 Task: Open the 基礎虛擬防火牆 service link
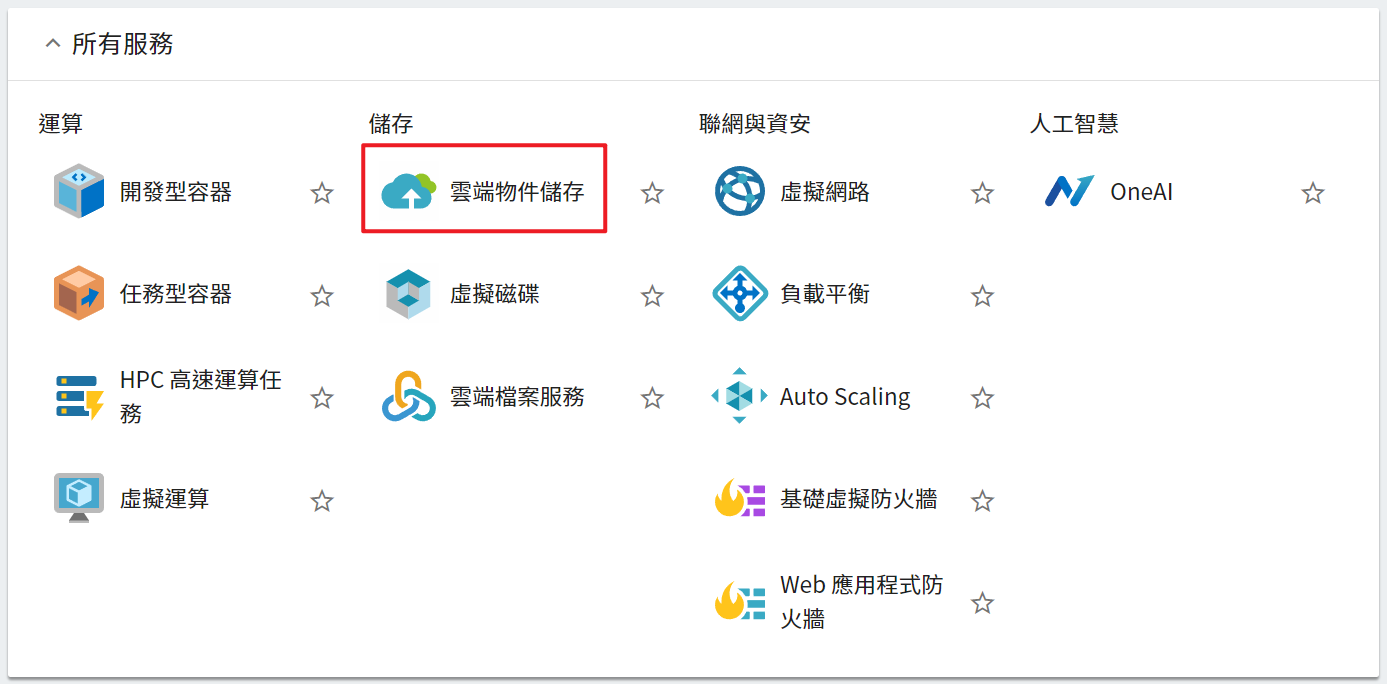pyautogui.click(x=858, y=499)
